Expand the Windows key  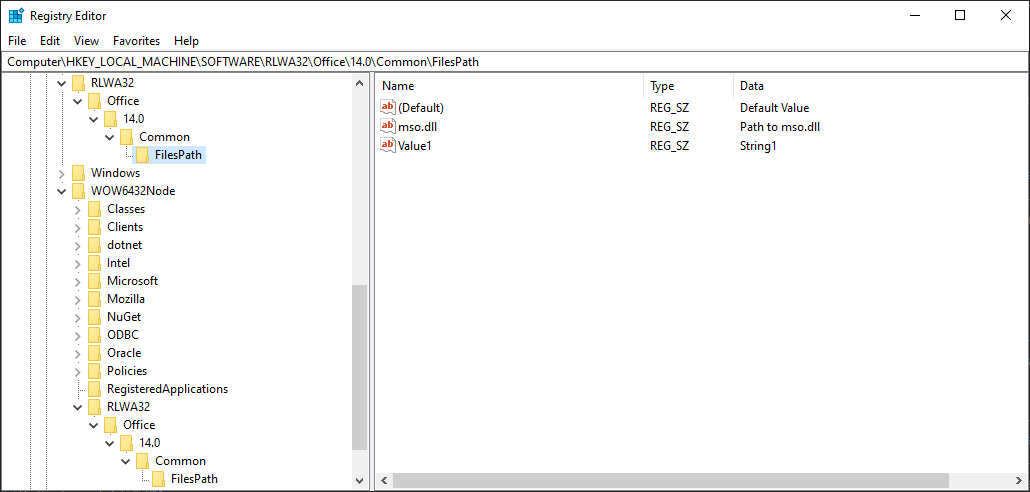[x=62, y=173]
